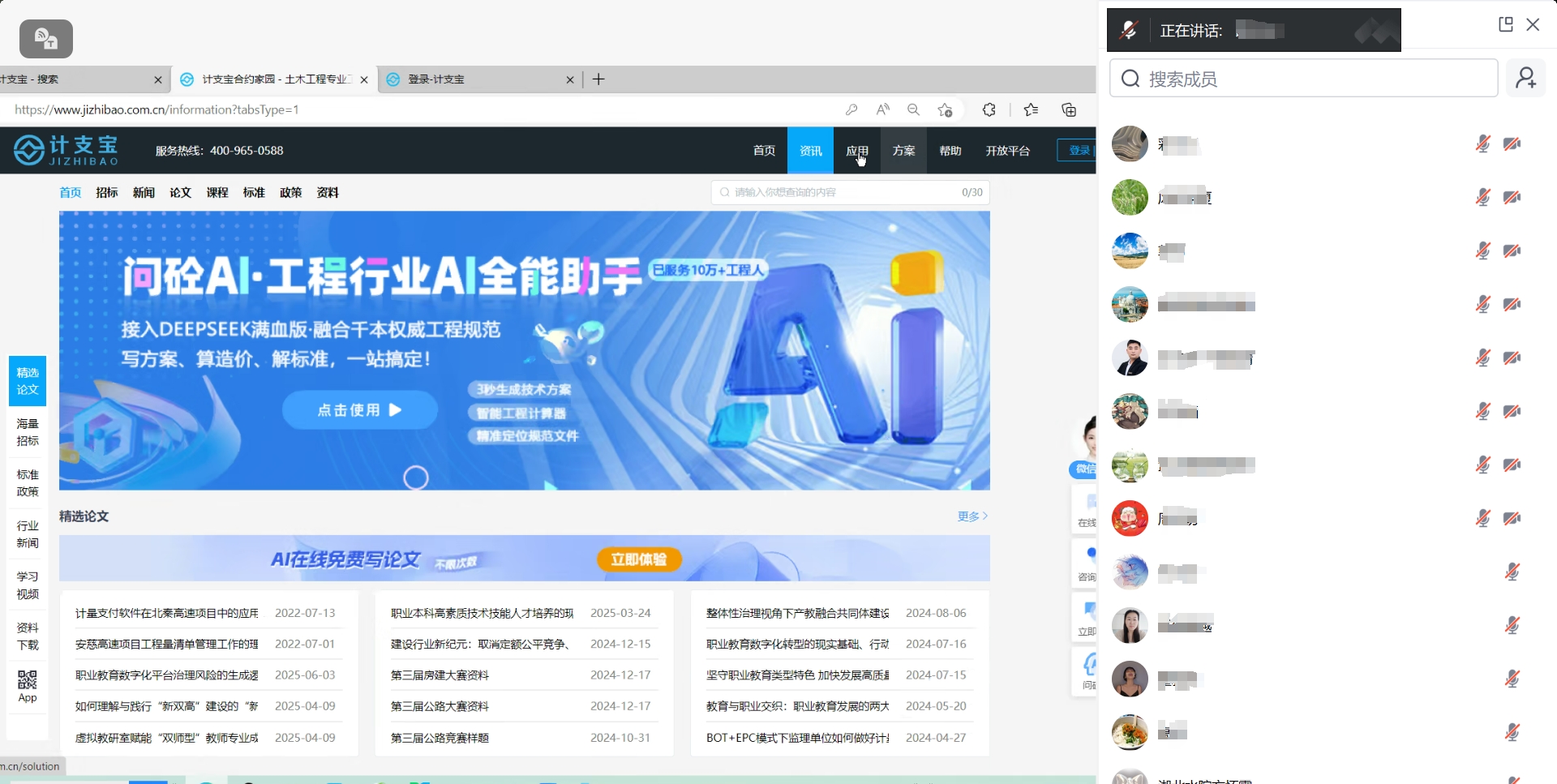The height and width of the screenshot is (784, 1557).
Task: Click the 登录 button on the website
Action: (x=1077, y=151)
